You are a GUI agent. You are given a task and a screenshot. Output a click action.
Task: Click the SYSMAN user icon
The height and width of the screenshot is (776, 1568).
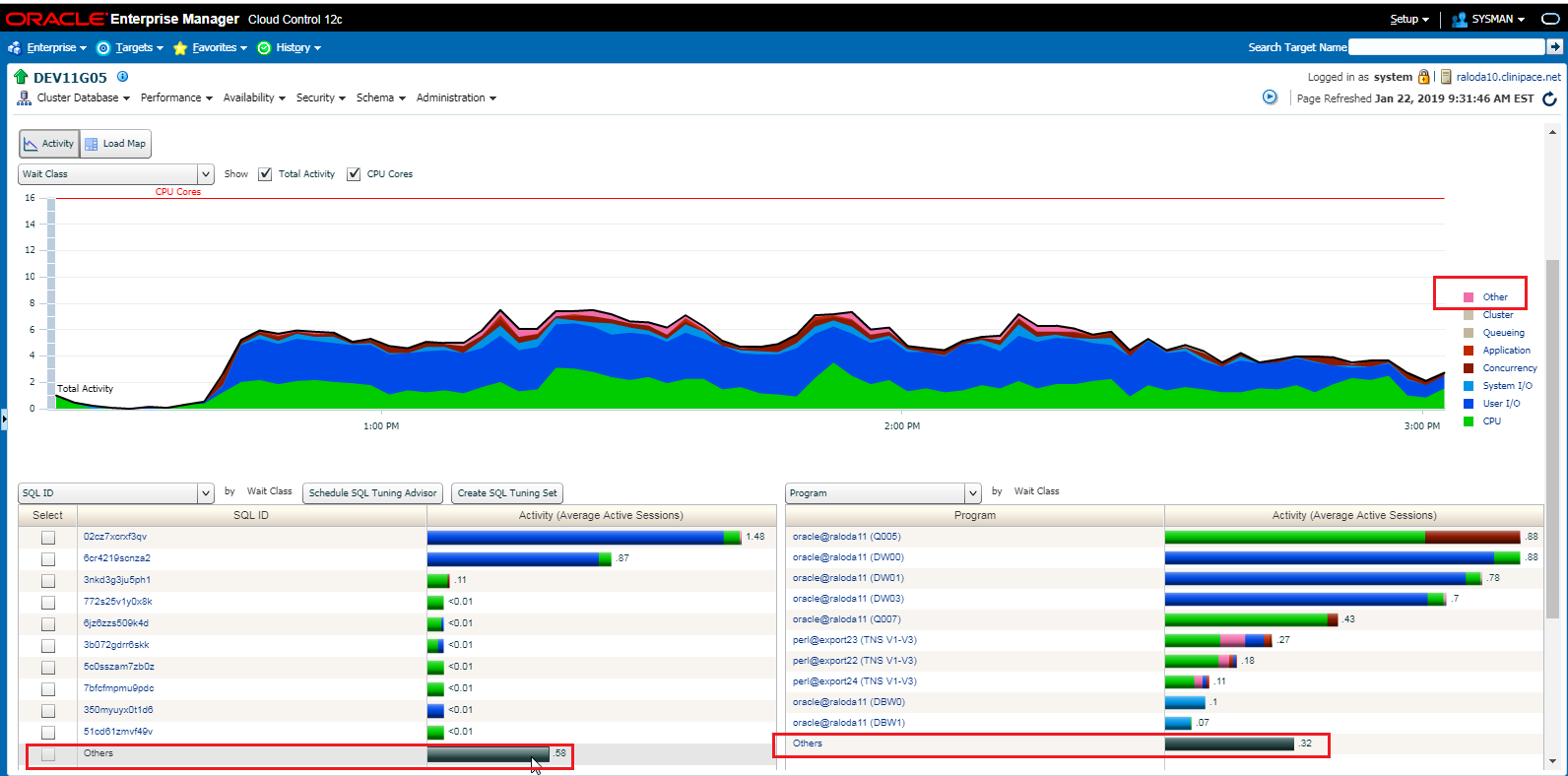1460,19
